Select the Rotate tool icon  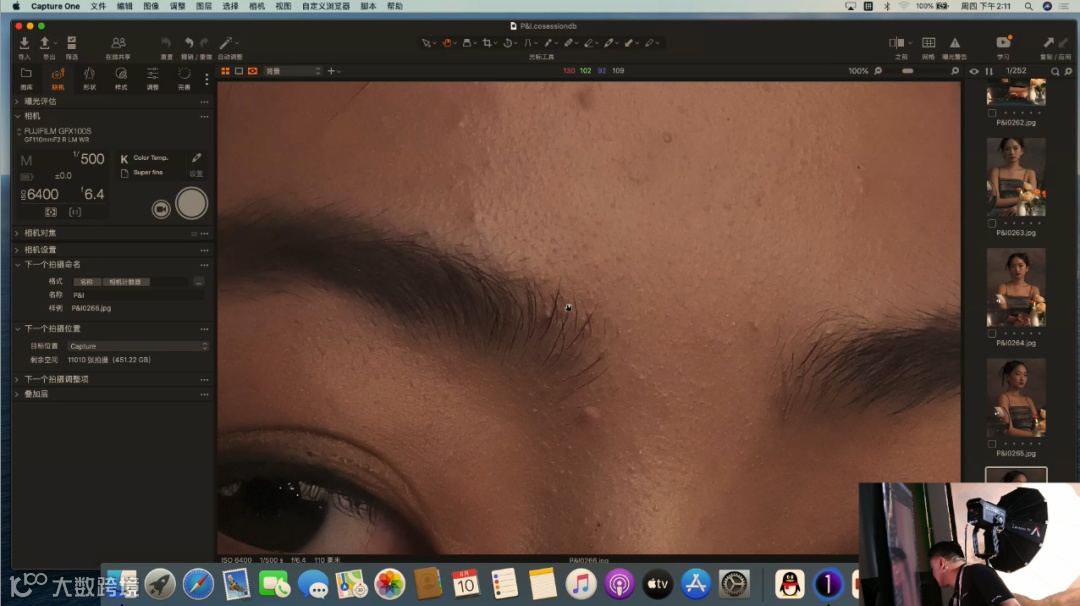(x=508, y=43)
